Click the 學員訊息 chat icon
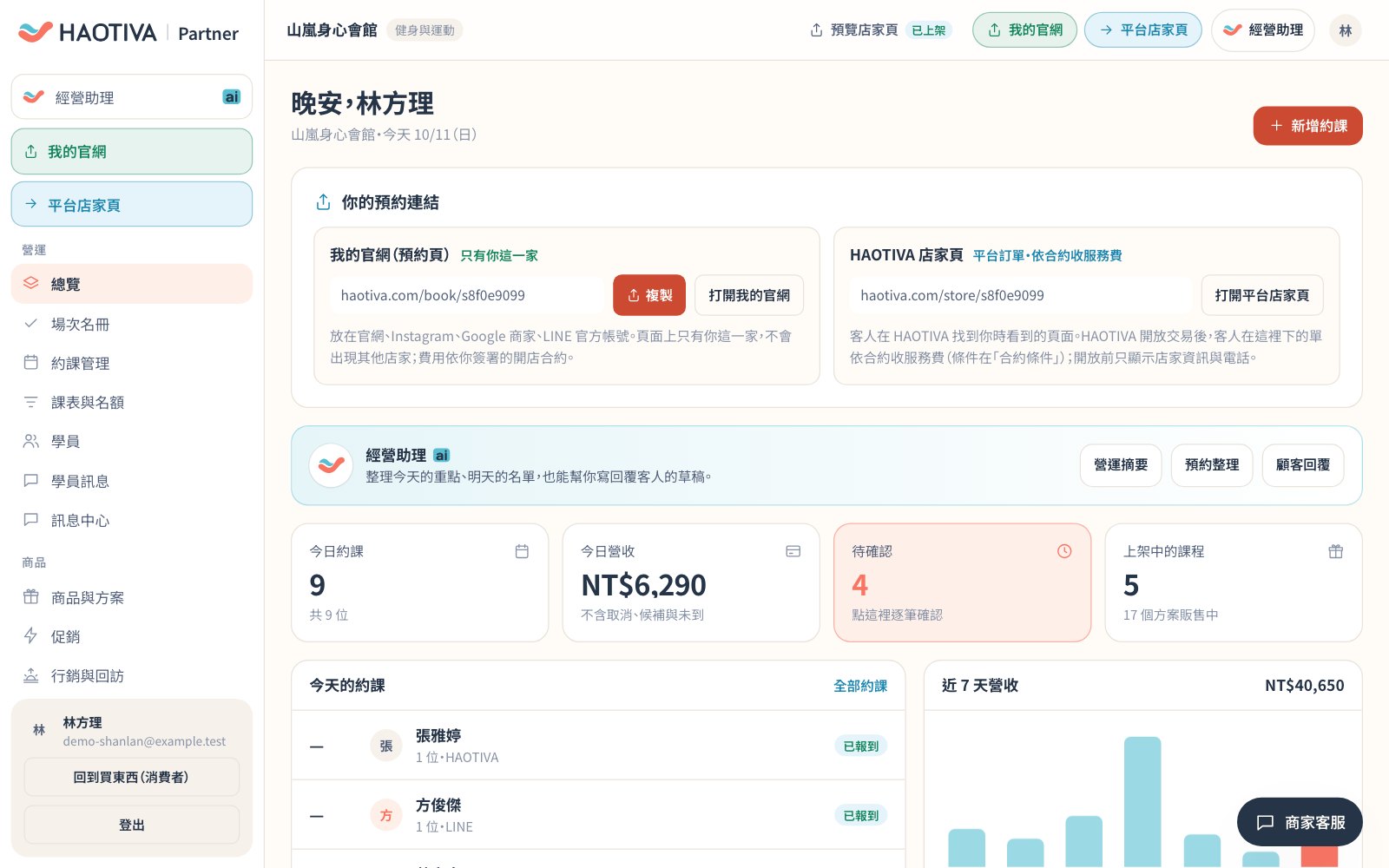Image resolution: width=1389 pixels, height=868 pixels. 31,480
